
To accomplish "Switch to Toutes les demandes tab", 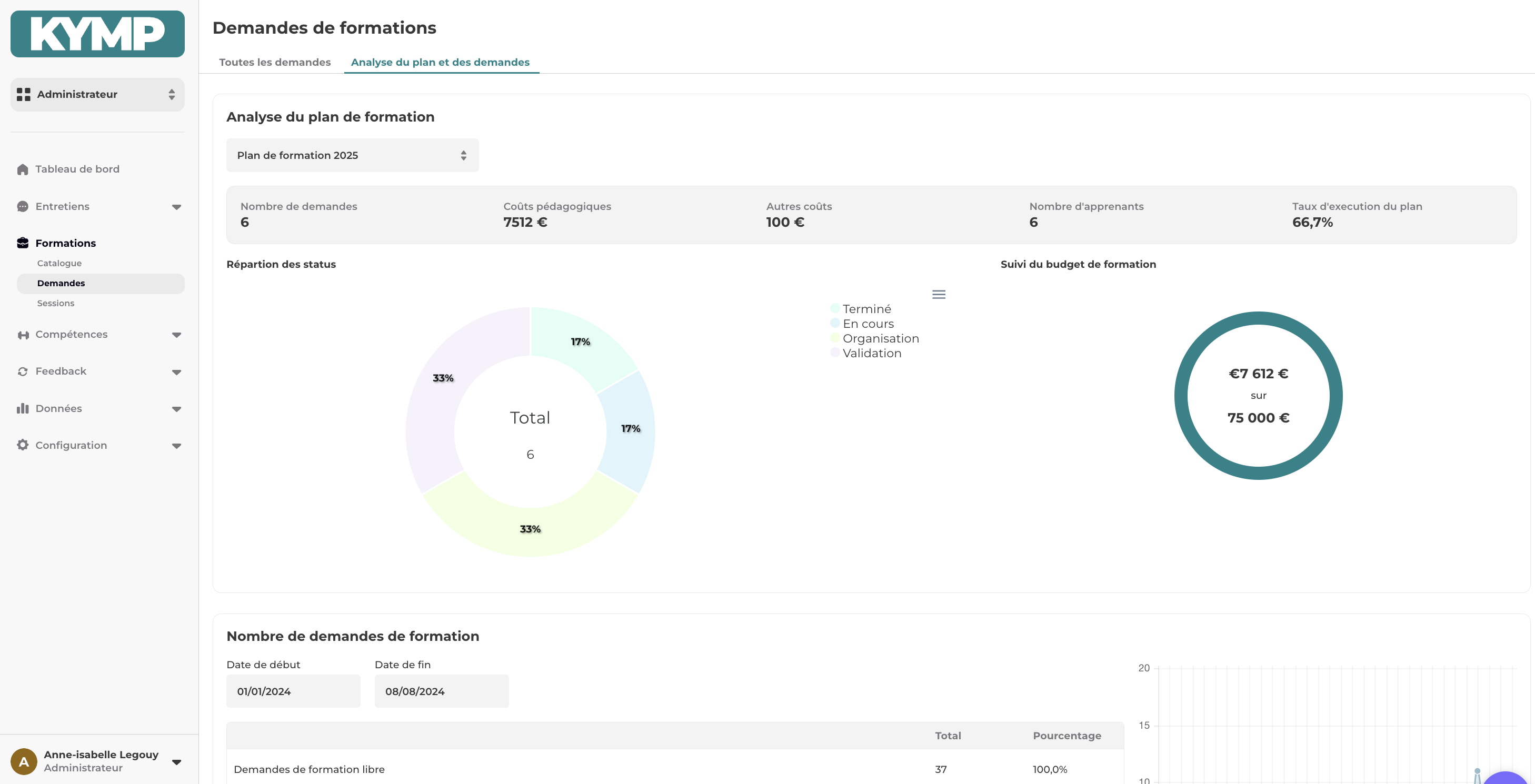I will click(x=275, y=62).
